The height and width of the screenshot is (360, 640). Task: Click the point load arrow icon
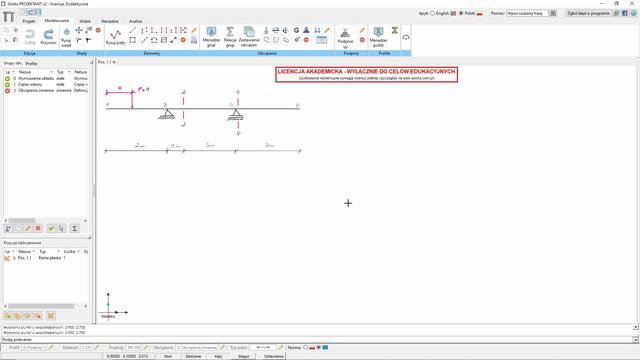(x=266, y=30)
